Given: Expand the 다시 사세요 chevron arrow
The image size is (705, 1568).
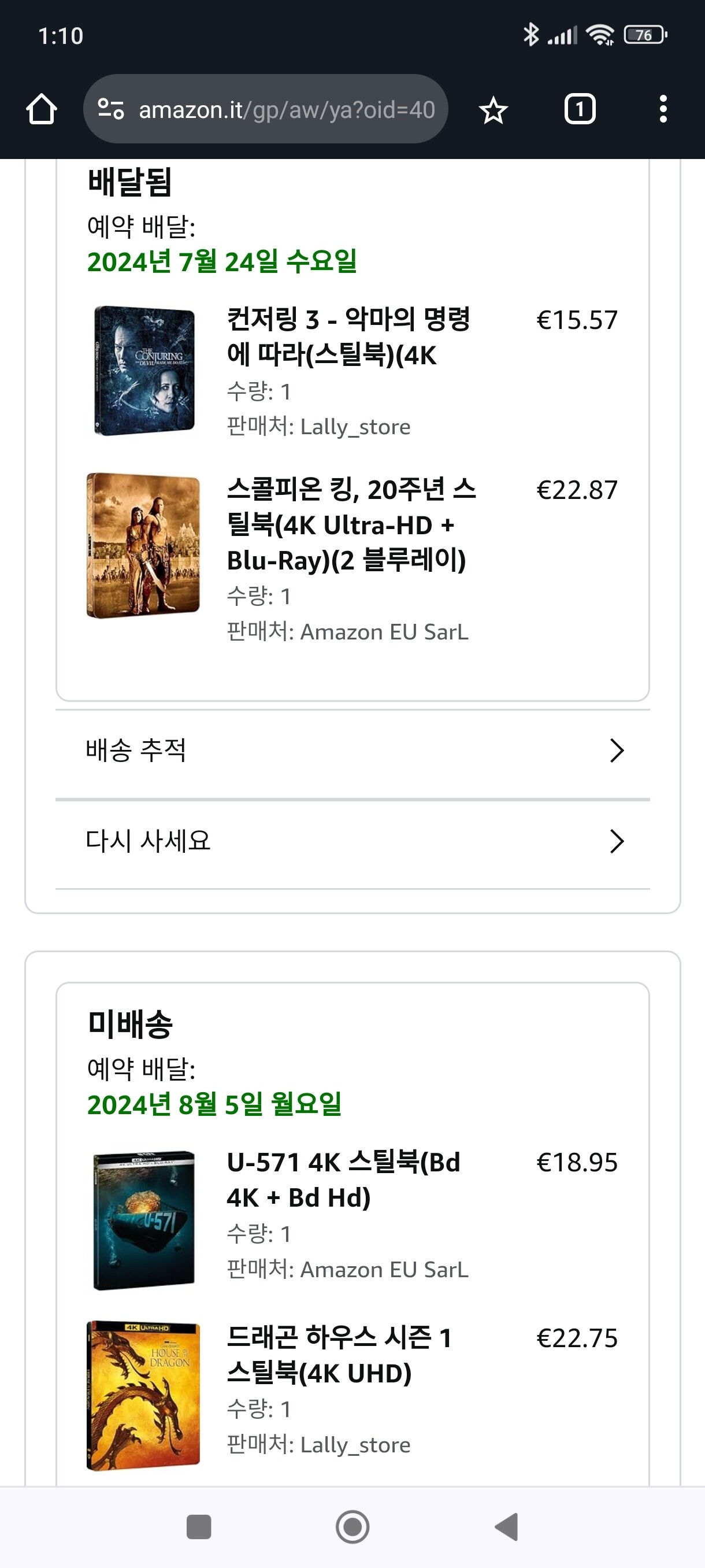Looking at the screenshot, I should tap(617, 841).
